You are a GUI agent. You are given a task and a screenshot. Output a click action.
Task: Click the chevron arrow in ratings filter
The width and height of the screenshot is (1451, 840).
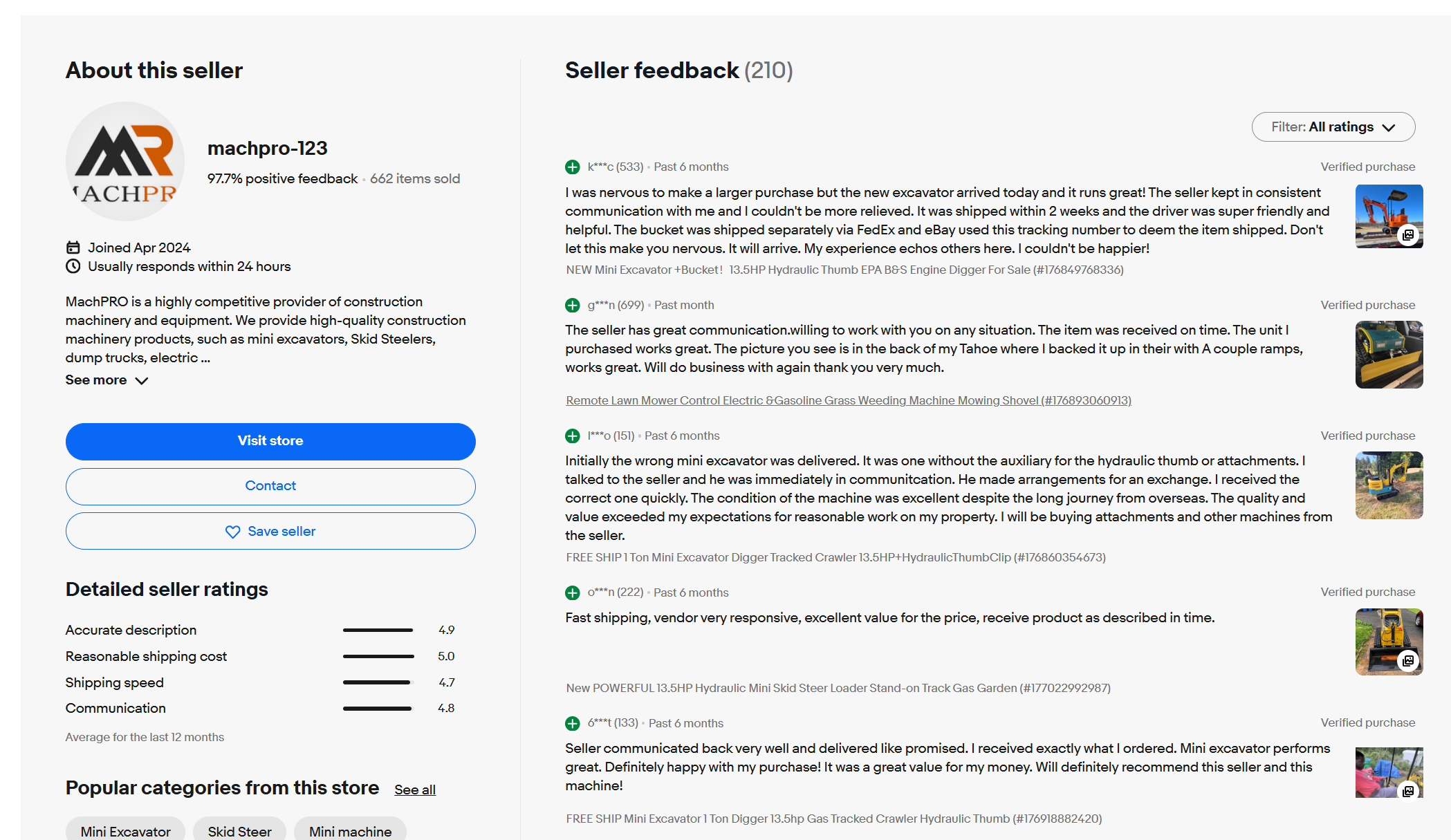(x=1389, y=128)
